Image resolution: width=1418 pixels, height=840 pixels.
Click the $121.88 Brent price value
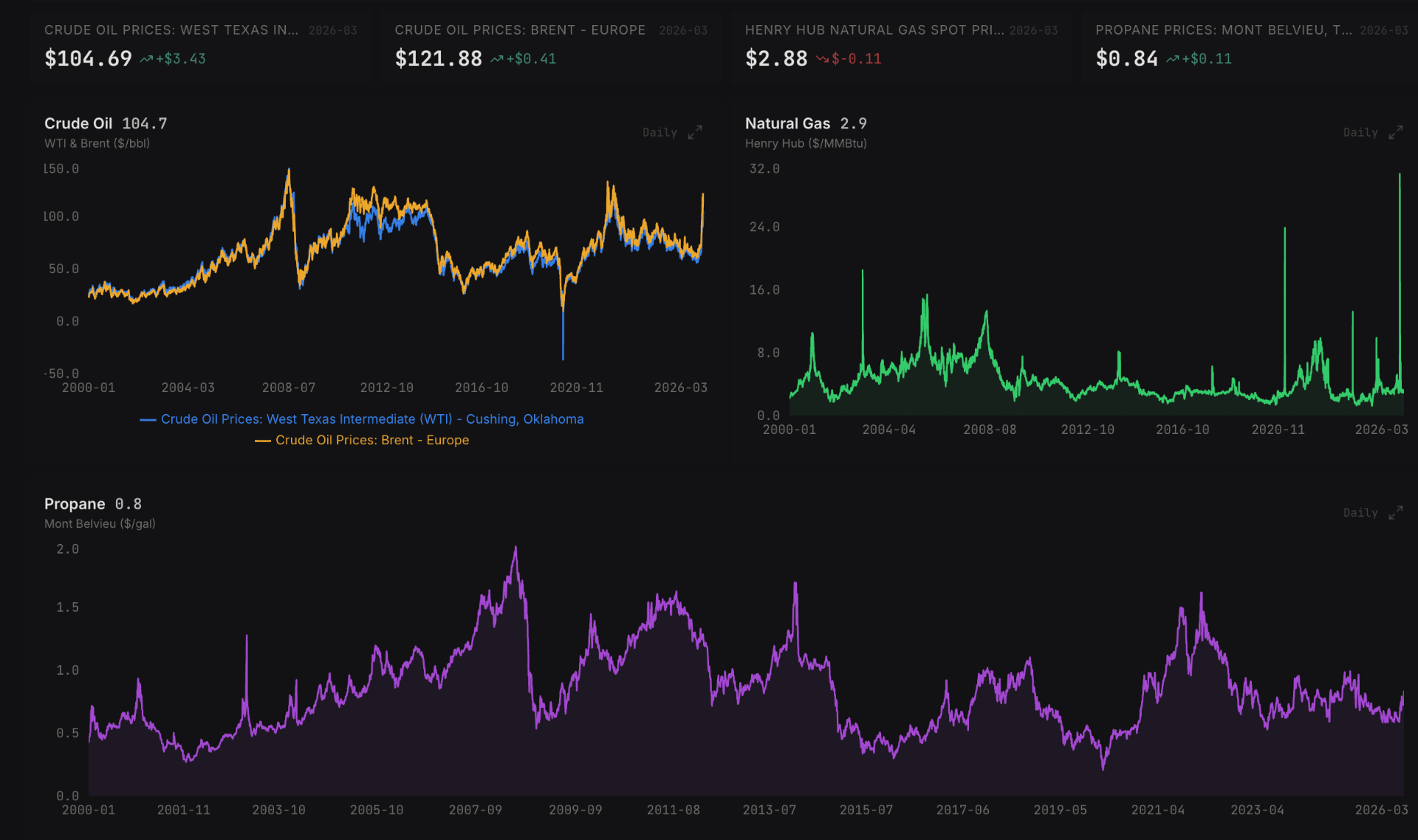click(x=439, y=58)
